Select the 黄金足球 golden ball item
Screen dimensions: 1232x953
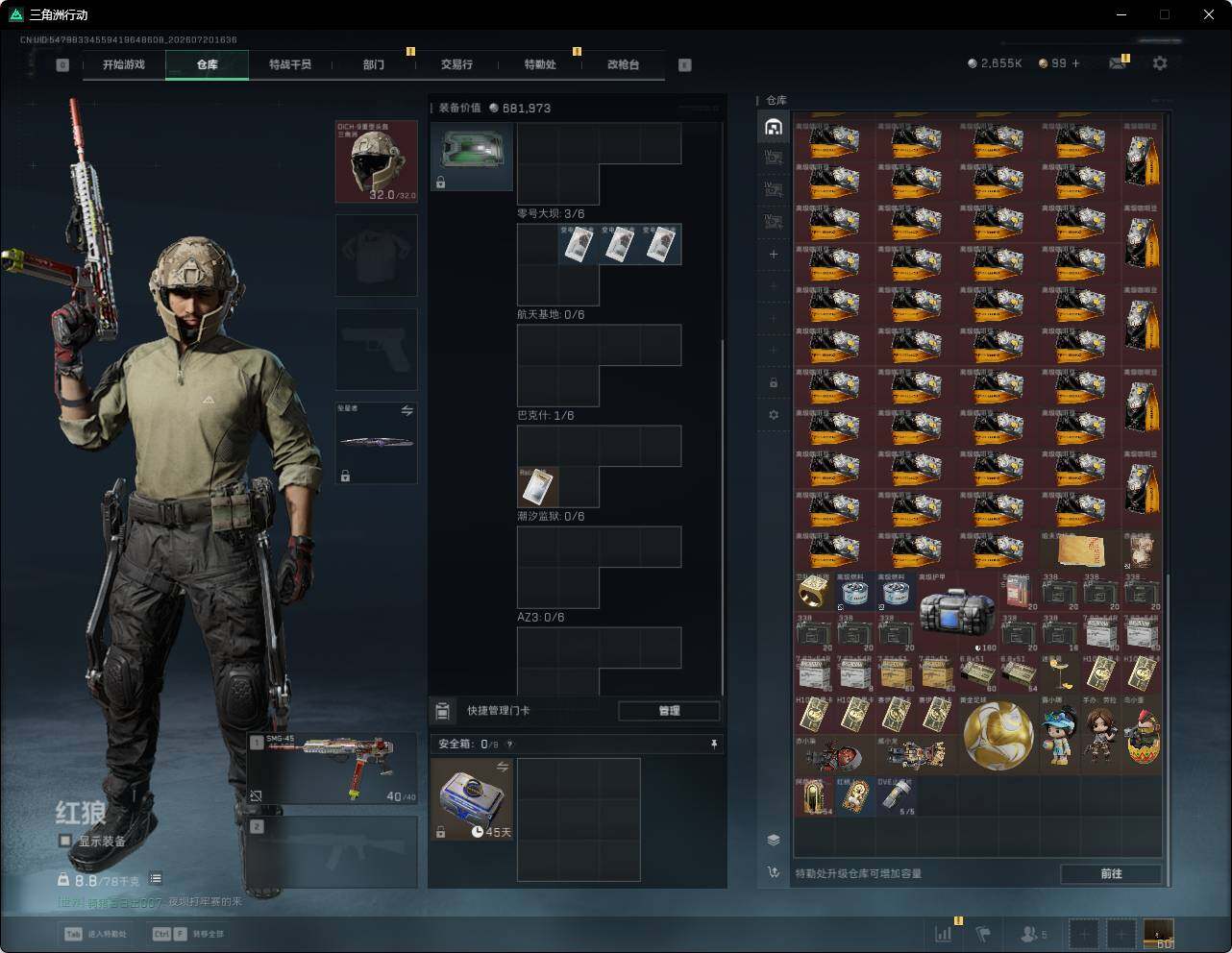pos(998,734)
